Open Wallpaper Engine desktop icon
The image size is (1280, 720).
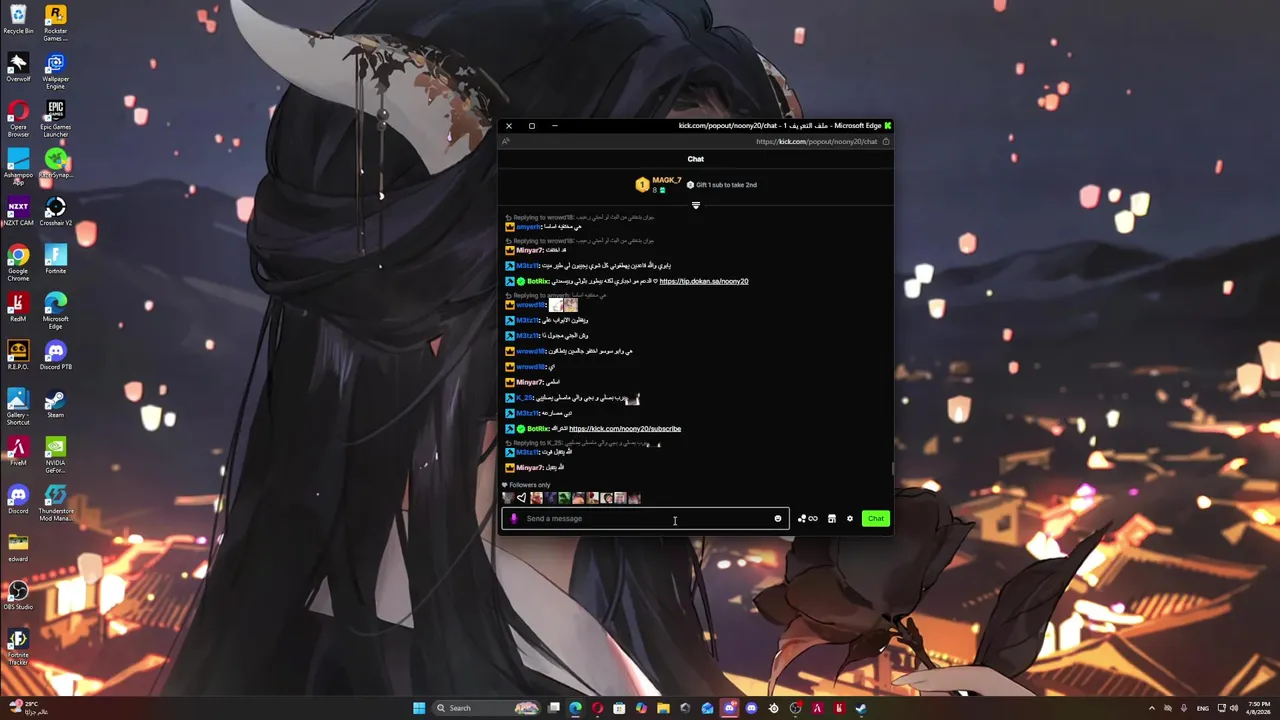pyautogui.click(x=55, y=71)
